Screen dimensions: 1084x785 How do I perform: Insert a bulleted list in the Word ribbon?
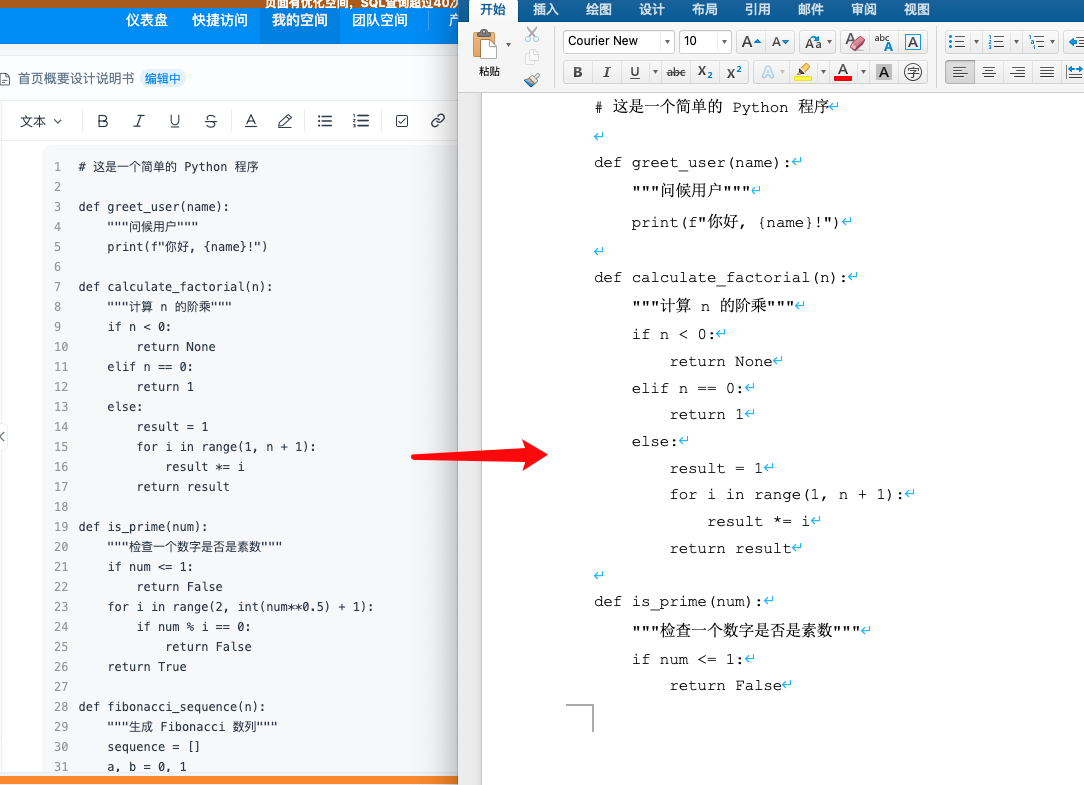(x=957, y=42)
